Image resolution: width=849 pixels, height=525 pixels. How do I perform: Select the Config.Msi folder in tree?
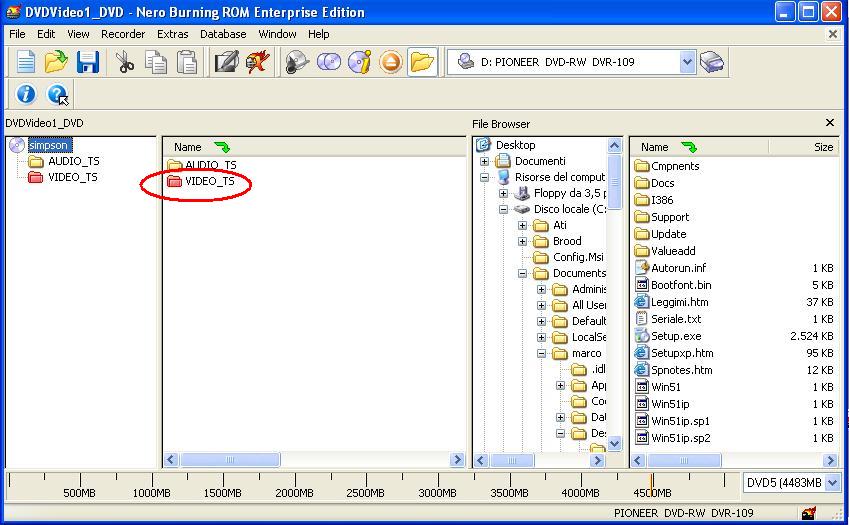pos(578,257)
